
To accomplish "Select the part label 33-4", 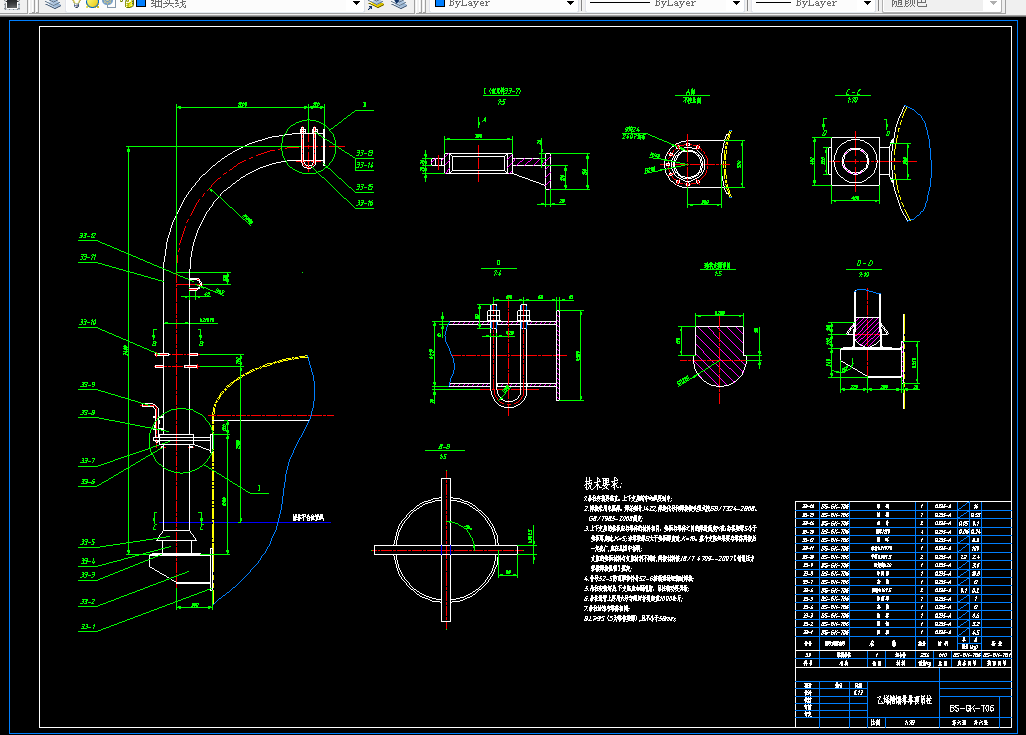I will [x=88, y=561].
